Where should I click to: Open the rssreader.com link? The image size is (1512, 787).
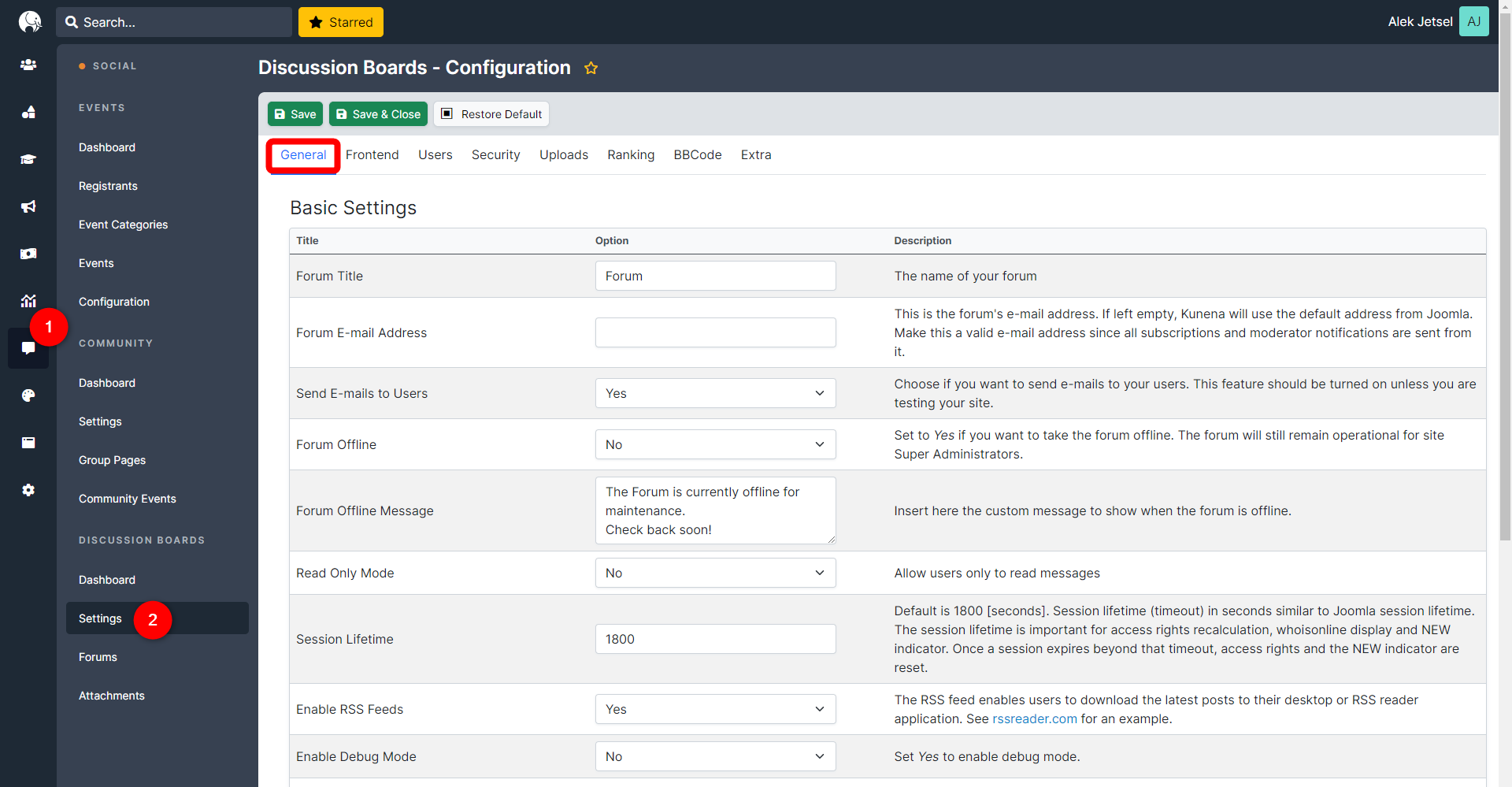[1034, 718]
